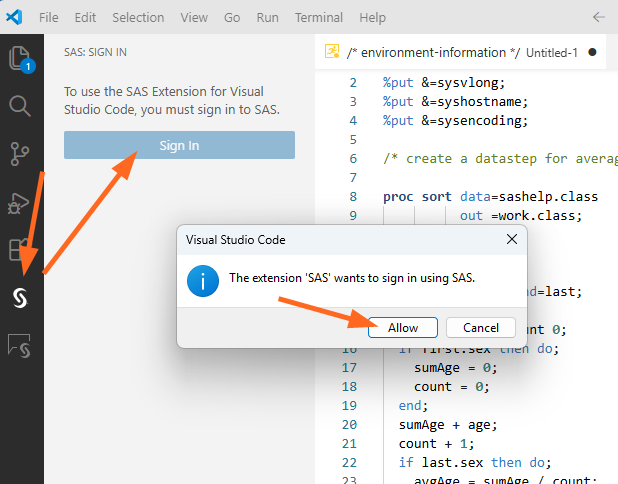Click the line '%put &=syshostname;'

pos(455,102)
